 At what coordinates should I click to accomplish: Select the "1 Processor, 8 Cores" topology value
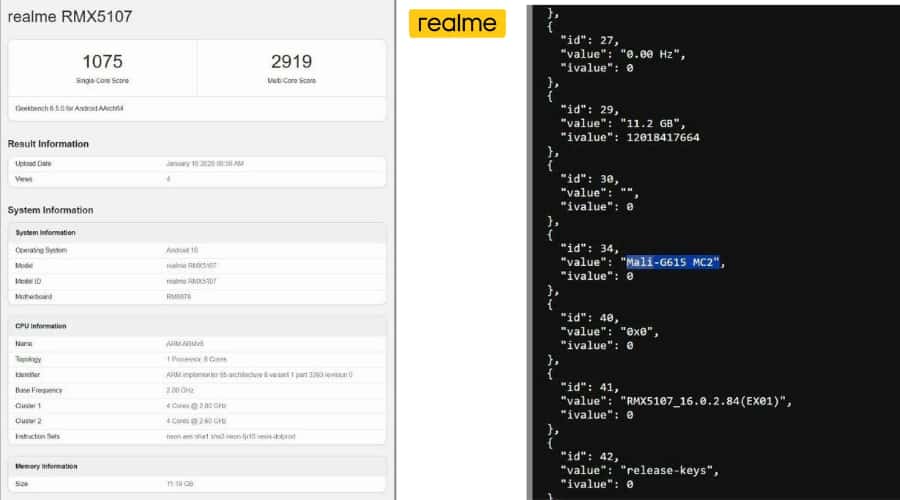tap(196, 359)
